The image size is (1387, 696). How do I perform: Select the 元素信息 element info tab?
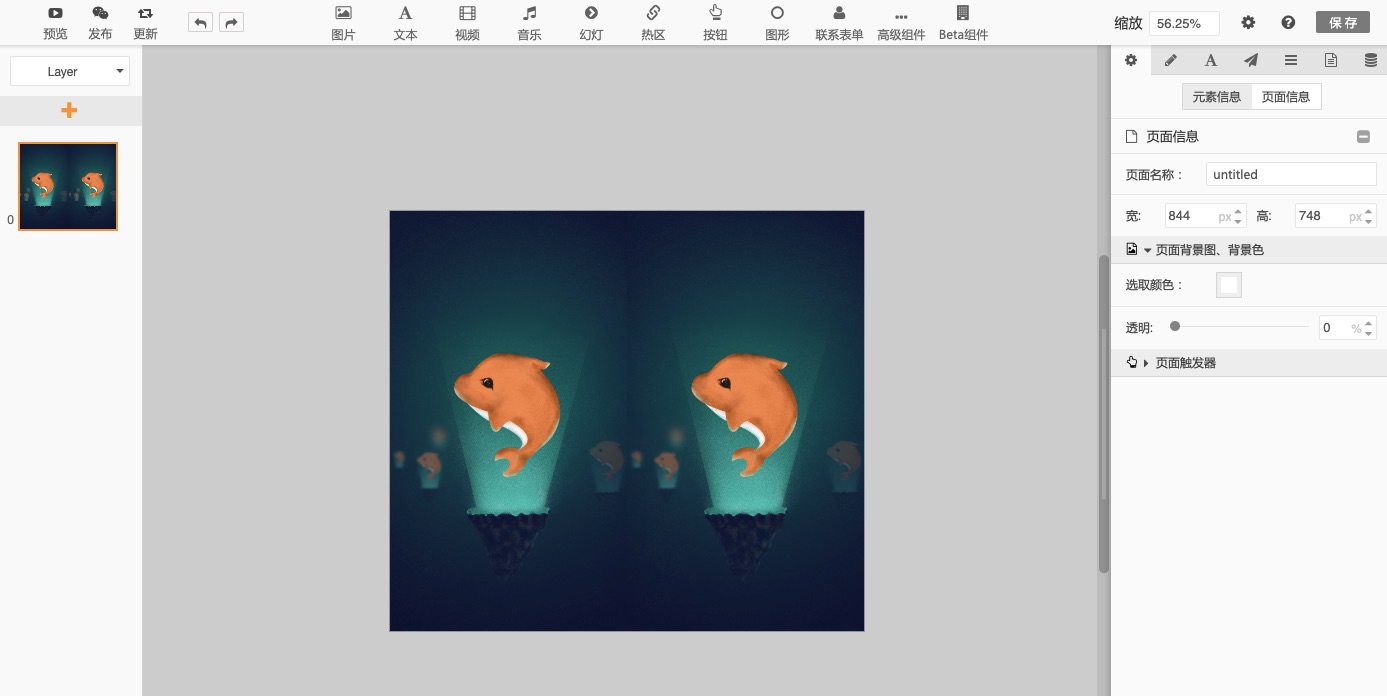click(x=1217, y=97)
